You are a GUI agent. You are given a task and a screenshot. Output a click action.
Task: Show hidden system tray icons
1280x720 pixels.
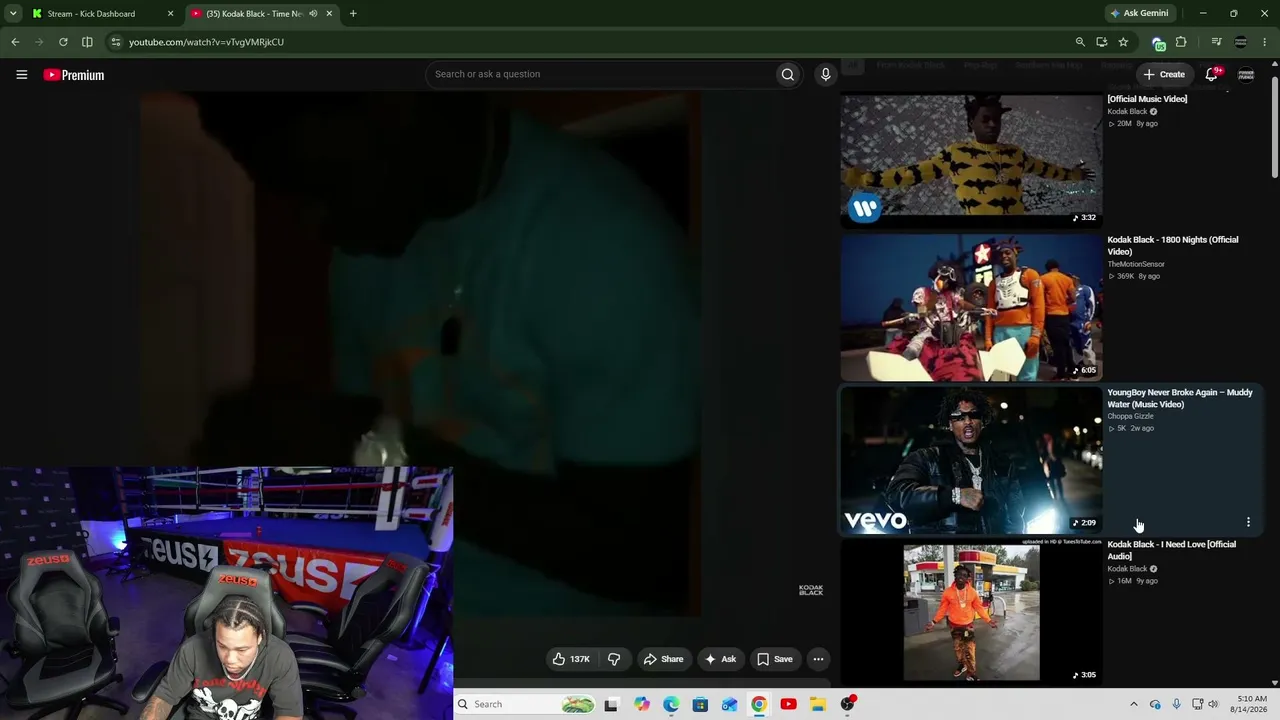[1134, 704]
